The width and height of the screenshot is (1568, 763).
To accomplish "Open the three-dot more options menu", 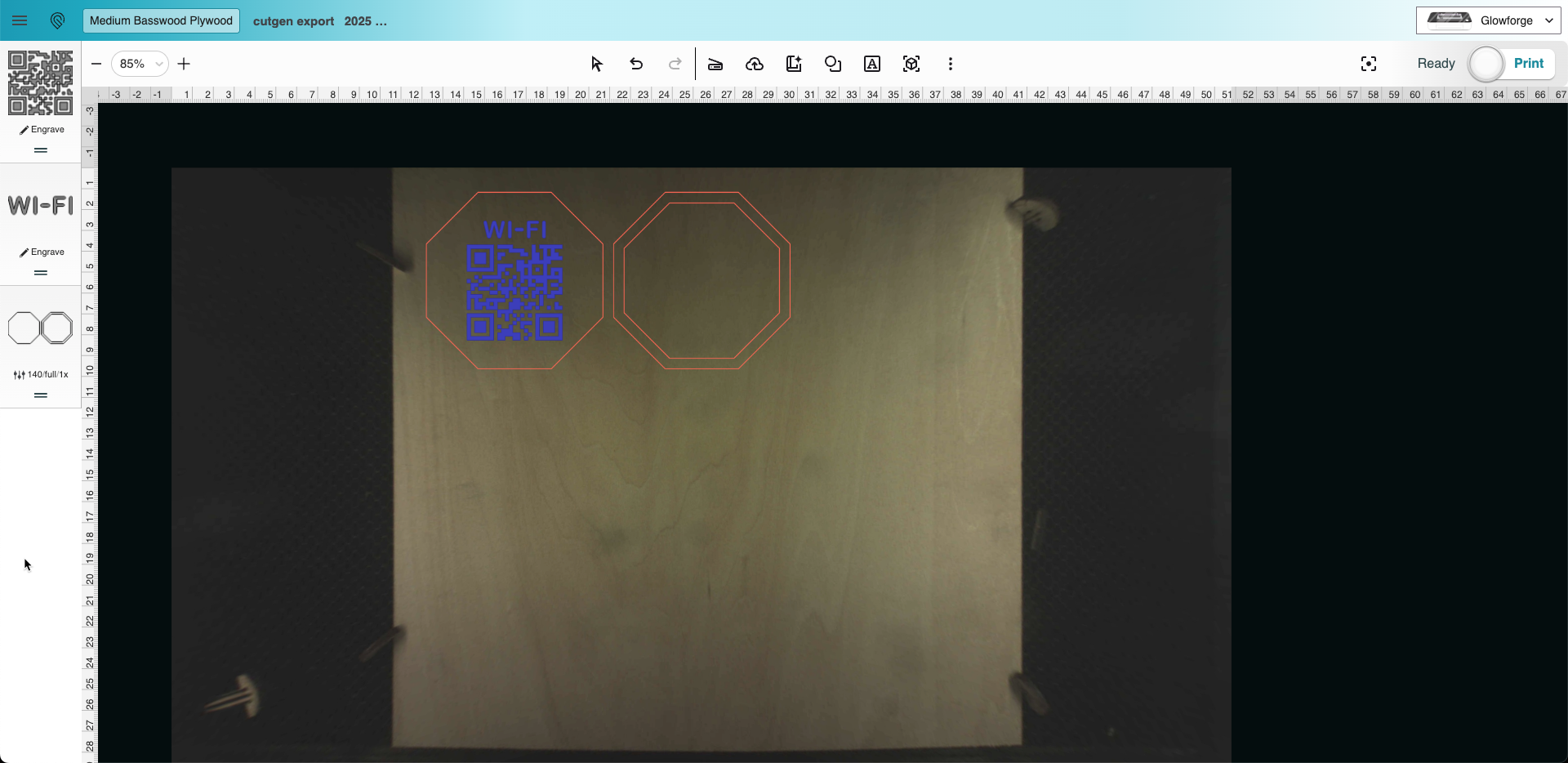I will tap(951, 64).
